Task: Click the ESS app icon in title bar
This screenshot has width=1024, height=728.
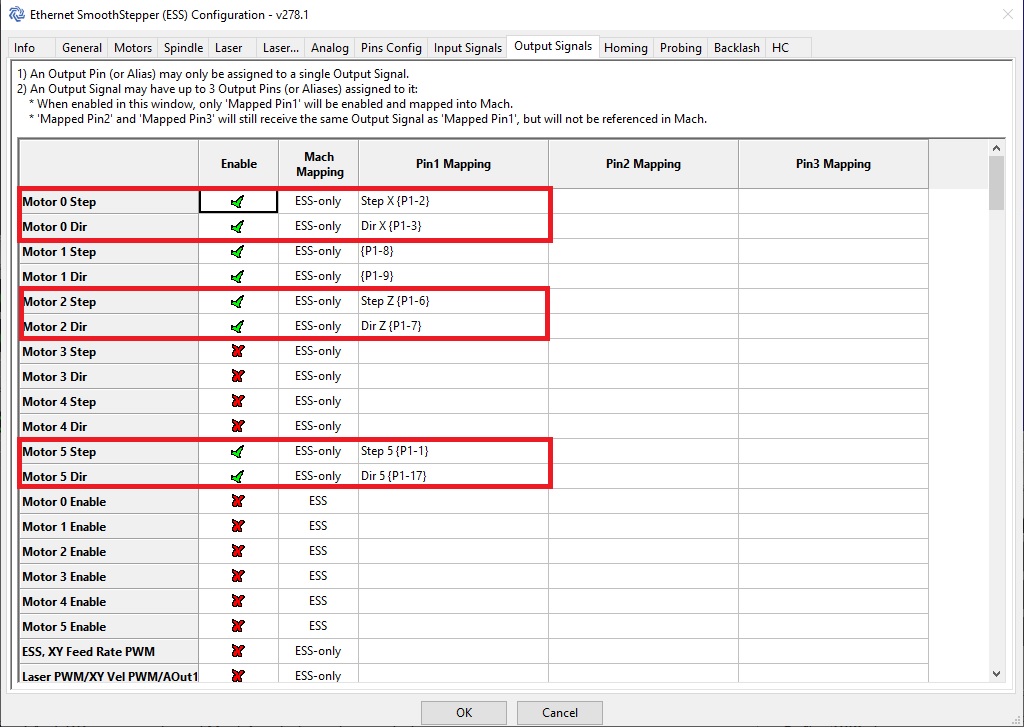Action: (16, 14)
